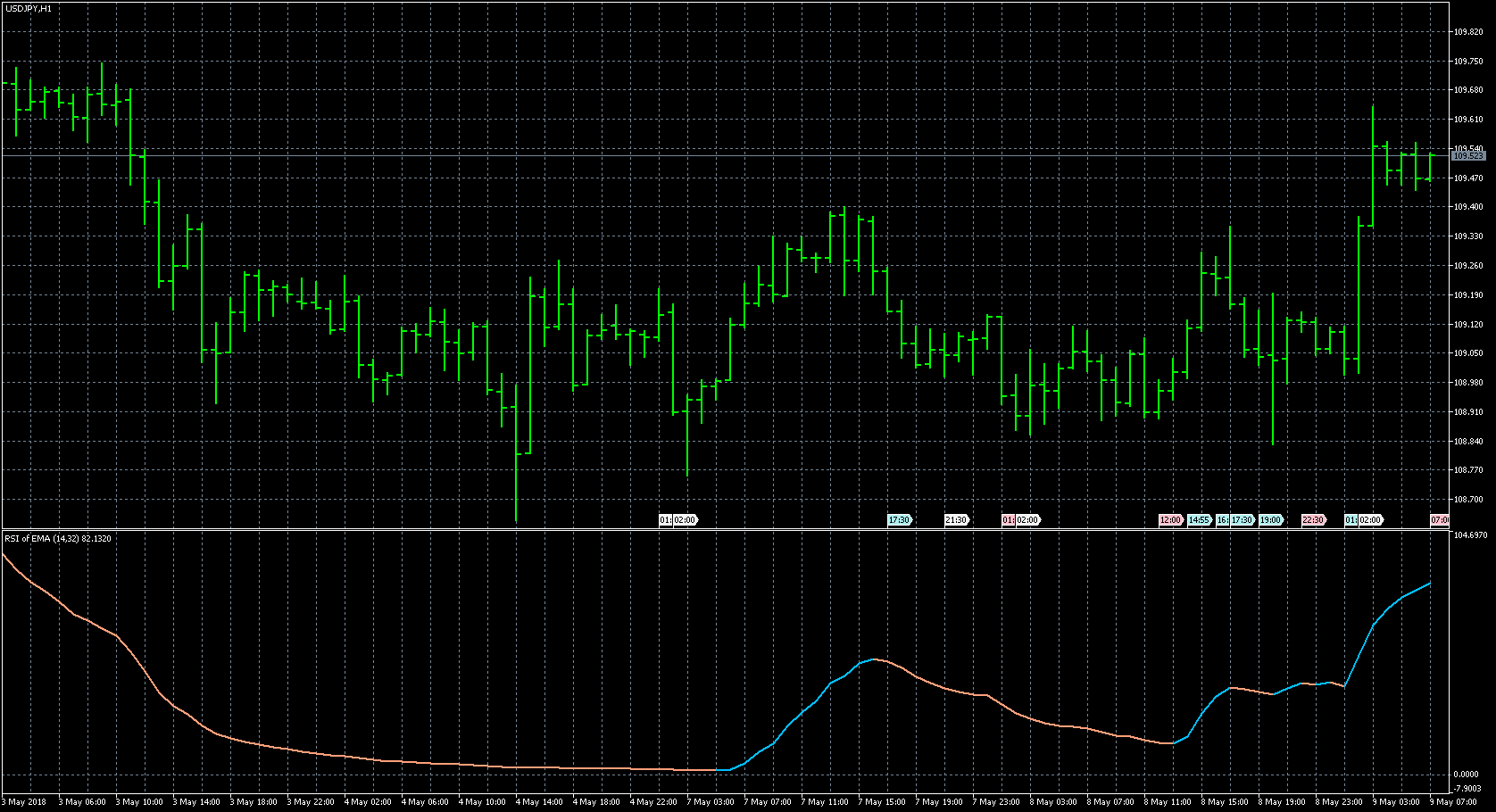The width and height of the screenshot is (1496, 812).
Task: Click the cyan 14:55 event marker
Action: pyautogui.click(x=1199, y=520)
